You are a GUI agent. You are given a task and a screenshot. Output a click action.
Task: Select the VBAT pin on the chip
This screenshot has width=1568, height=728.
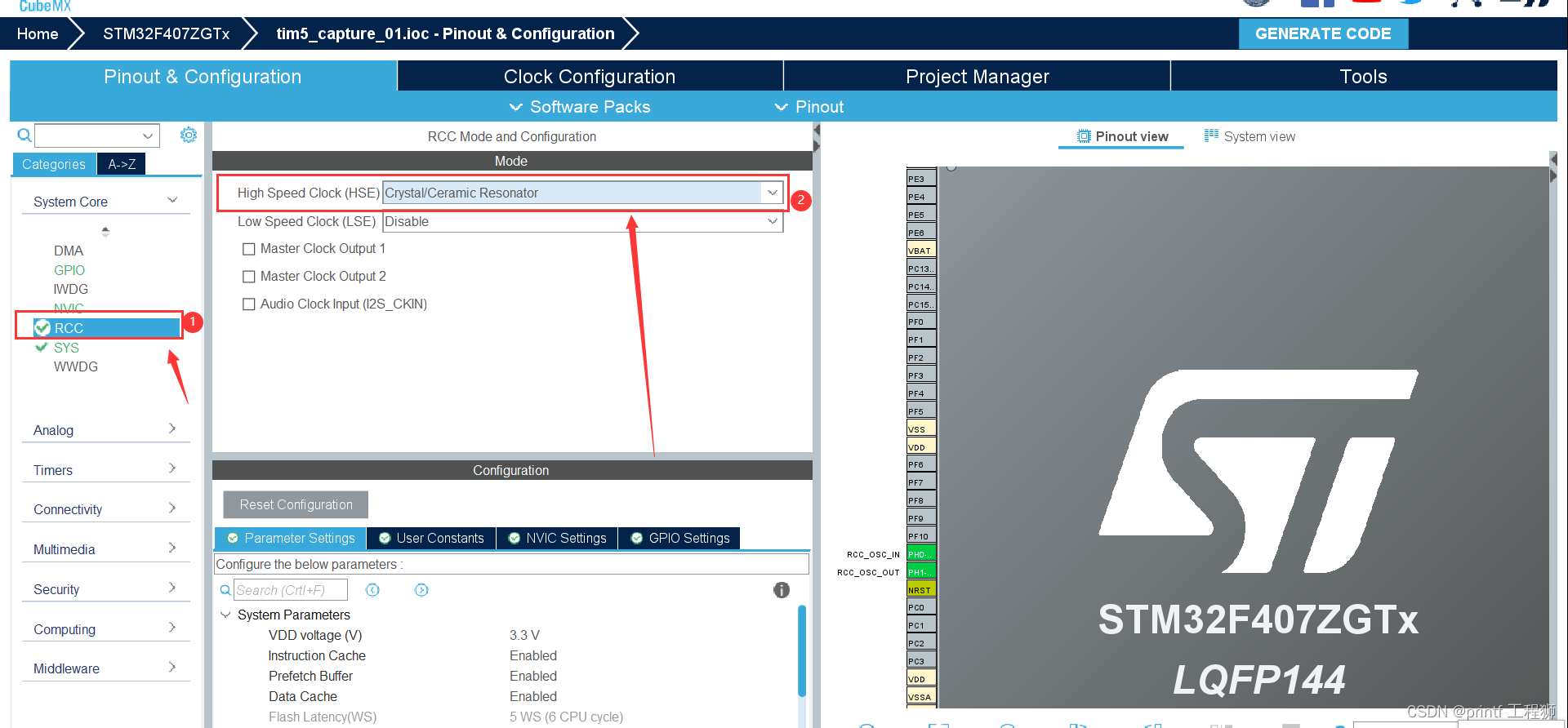921,251
